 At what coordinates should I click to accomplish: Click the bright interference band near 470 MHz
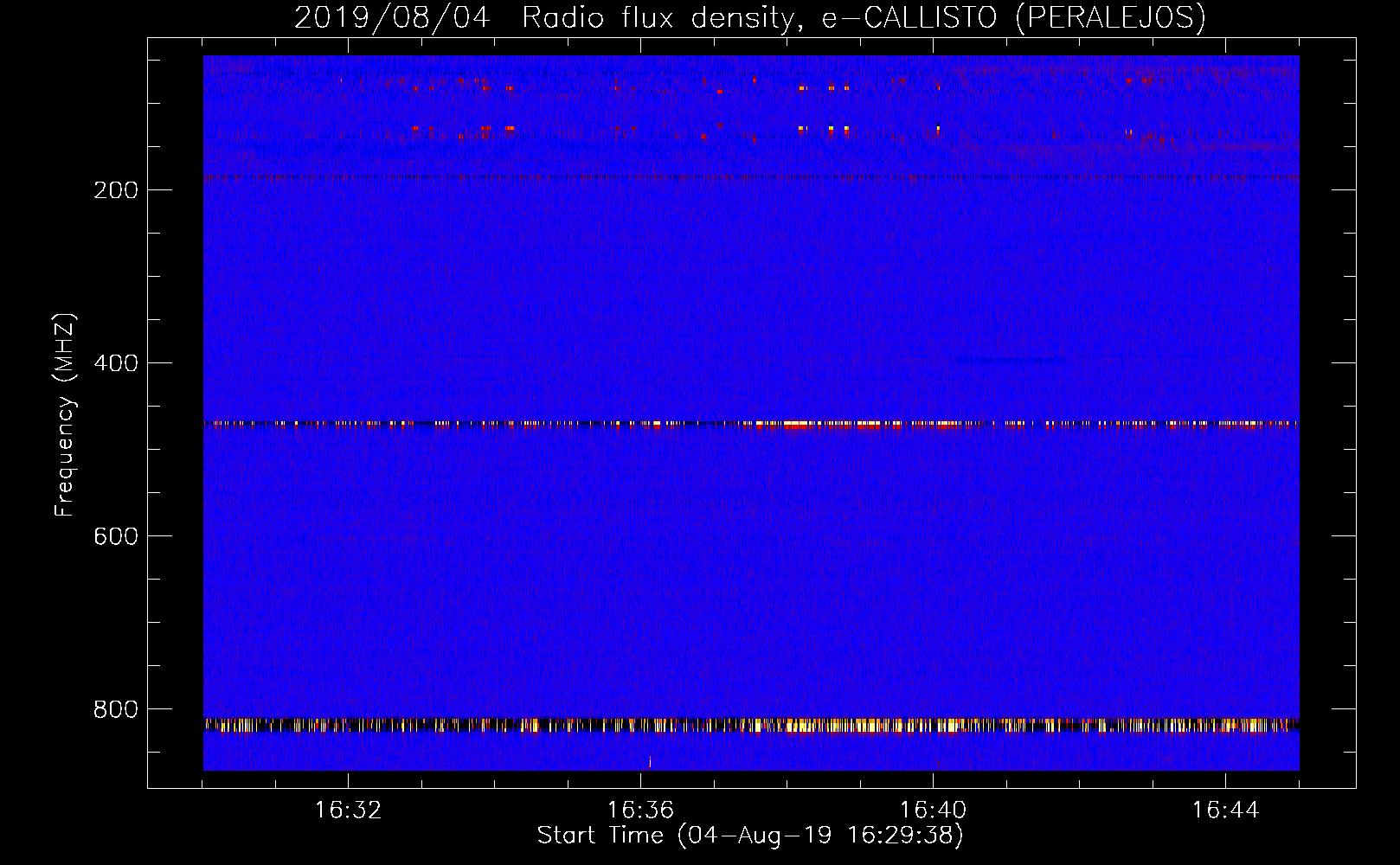pos(751,424)
